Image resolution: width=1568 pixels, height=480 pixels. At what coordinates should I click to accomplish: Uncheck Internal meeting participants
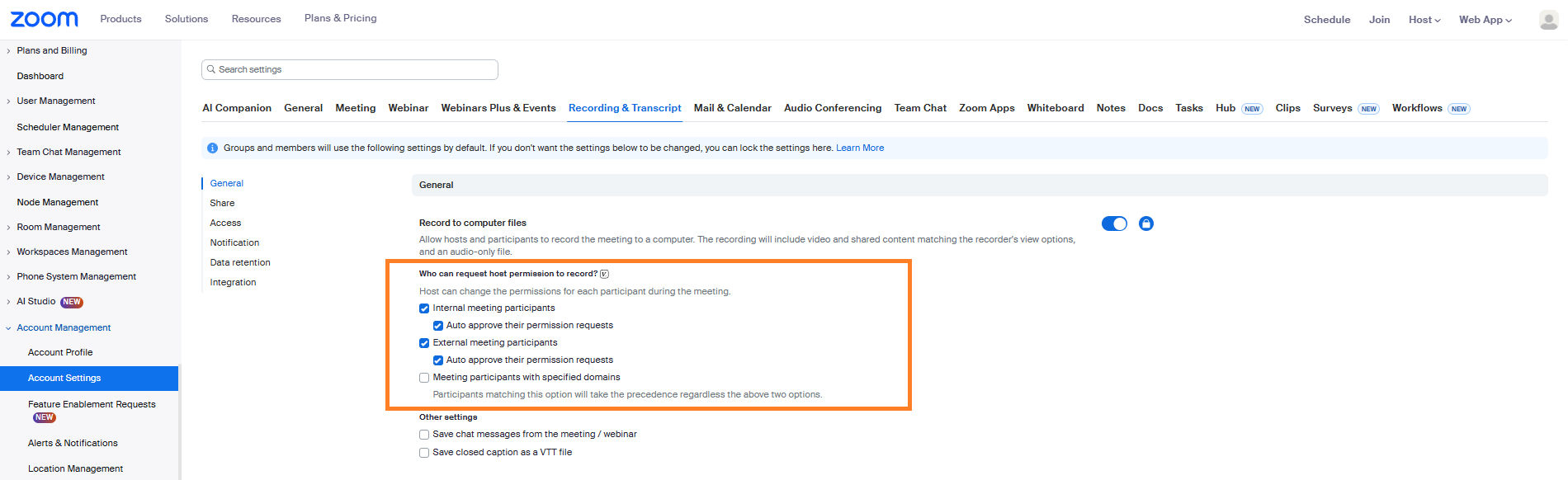tap(424, 308)
